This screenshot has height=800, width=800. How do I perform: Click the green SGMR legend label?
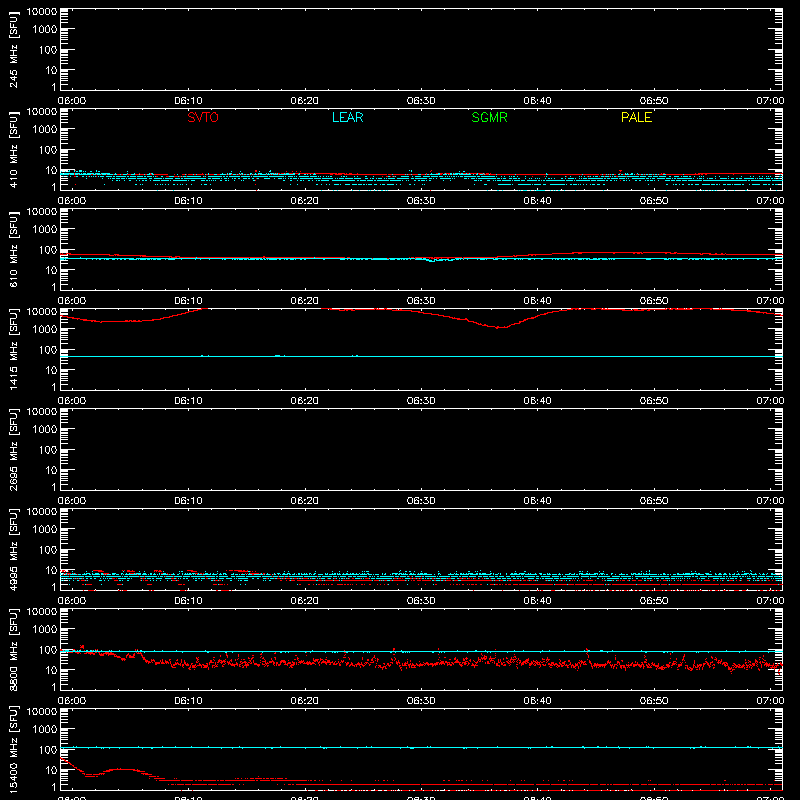[x=489, y=117]
